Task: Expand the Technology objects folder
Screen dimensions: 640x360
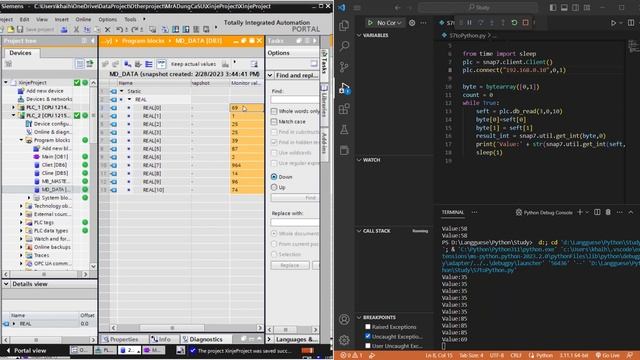Action: [21, 206]
